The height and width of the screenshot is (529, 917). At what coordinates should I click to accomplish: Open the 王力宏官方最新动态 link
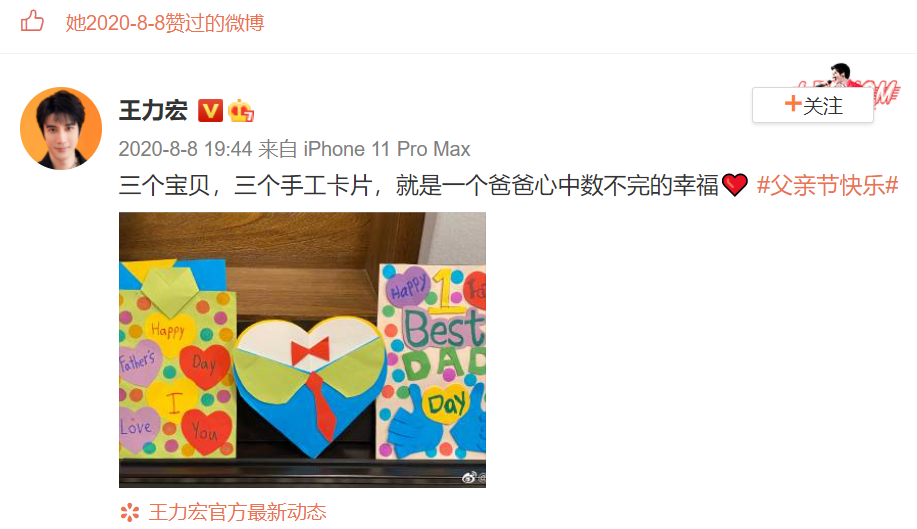pyautogui.click(x=237, y=513)
